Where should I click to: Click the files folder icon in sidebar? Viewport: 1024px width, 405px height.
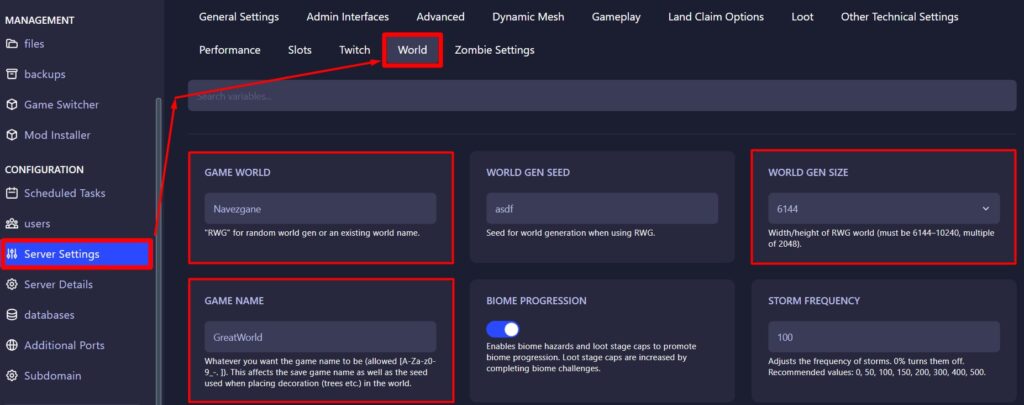click(12, 44)
